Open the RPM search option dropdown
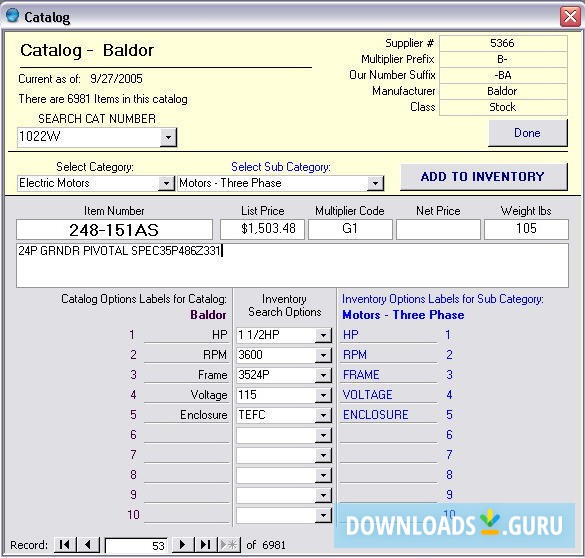This screenshot has height=558, width=585. [x=323, y=355]
